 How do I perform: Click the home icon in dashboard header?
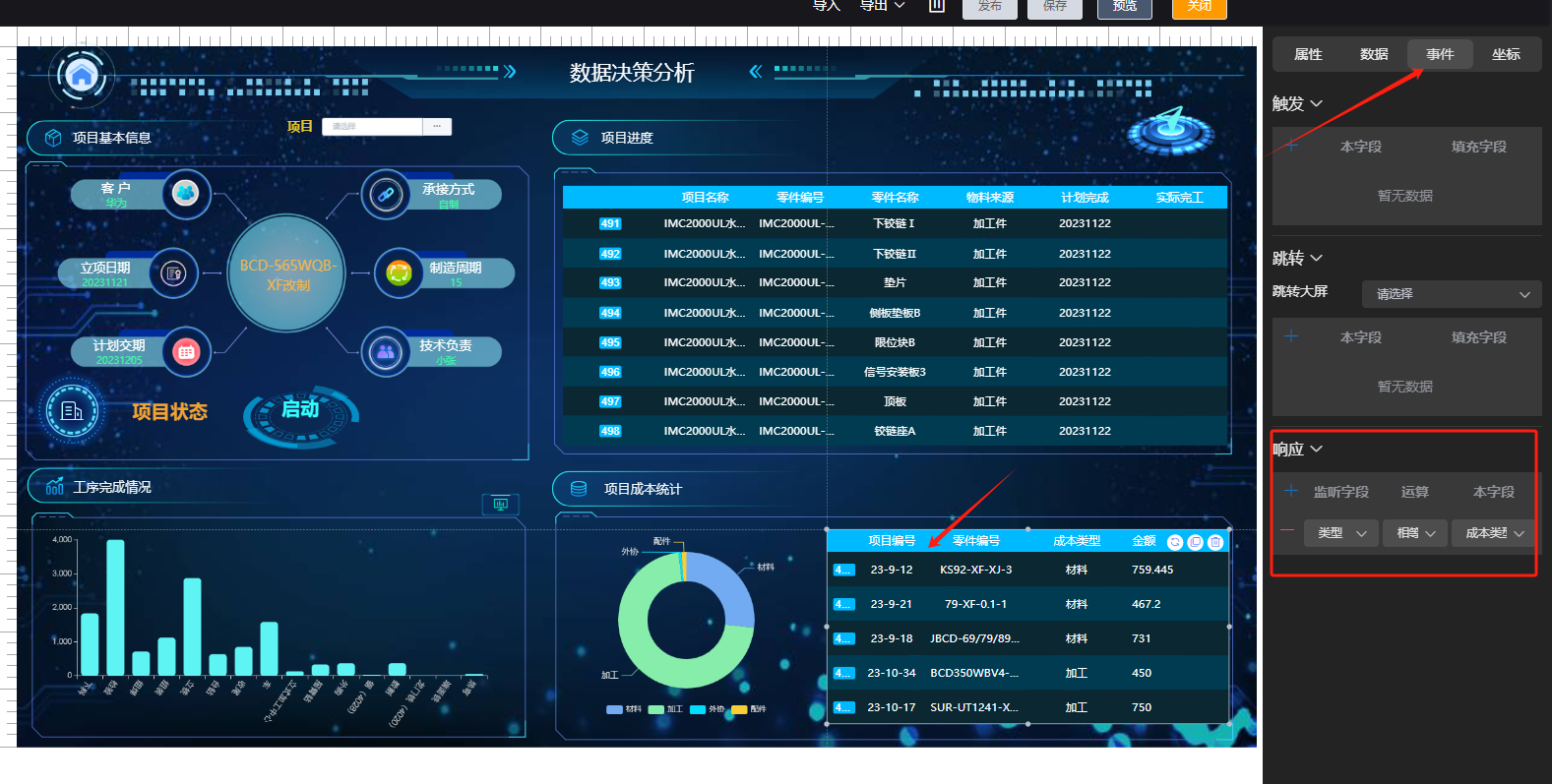coord(82,76)
